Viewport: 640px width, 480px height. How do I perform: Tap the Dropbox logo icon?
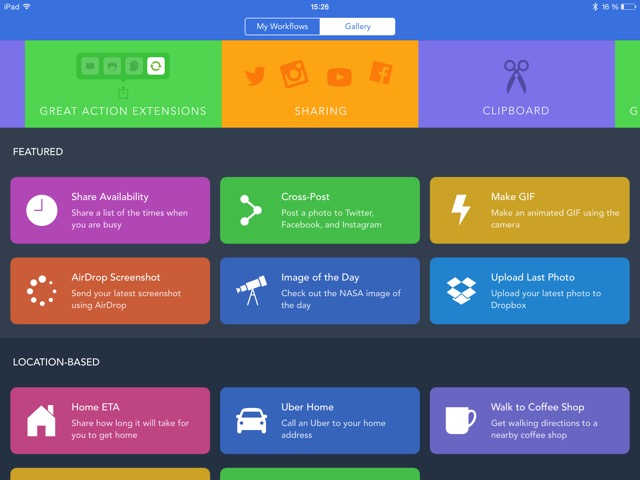coord(461,291)
